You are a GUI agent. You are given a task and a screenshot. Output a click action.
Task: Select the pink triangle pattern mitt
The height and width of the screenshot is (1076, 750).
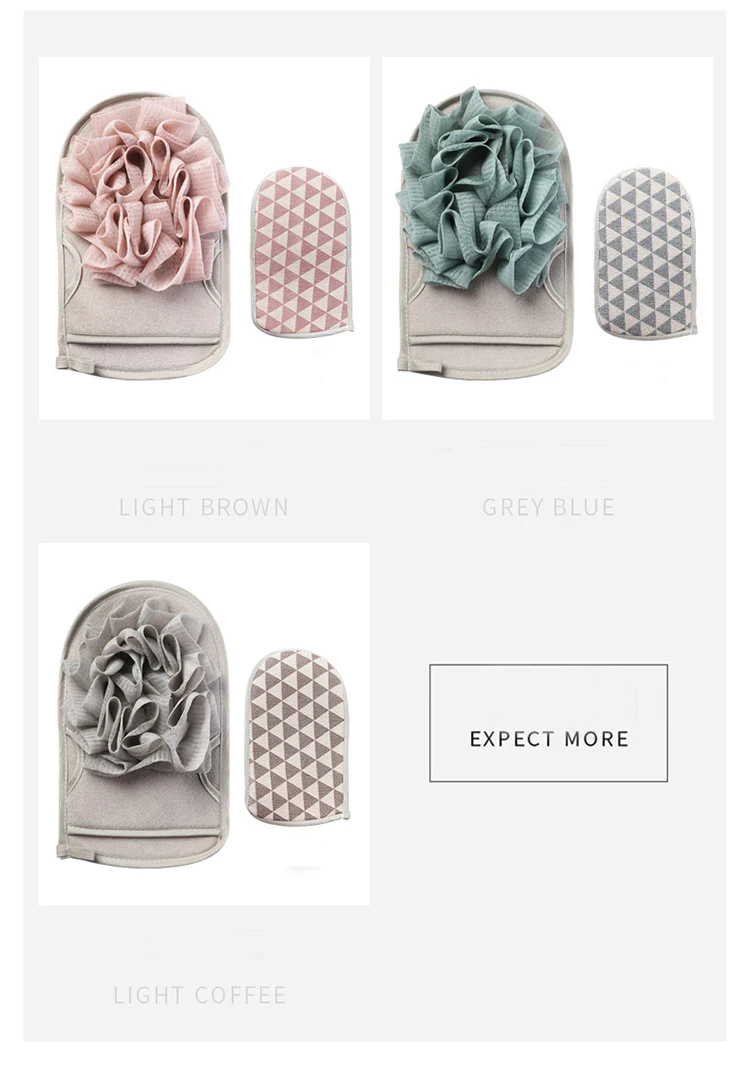(302, 252)
